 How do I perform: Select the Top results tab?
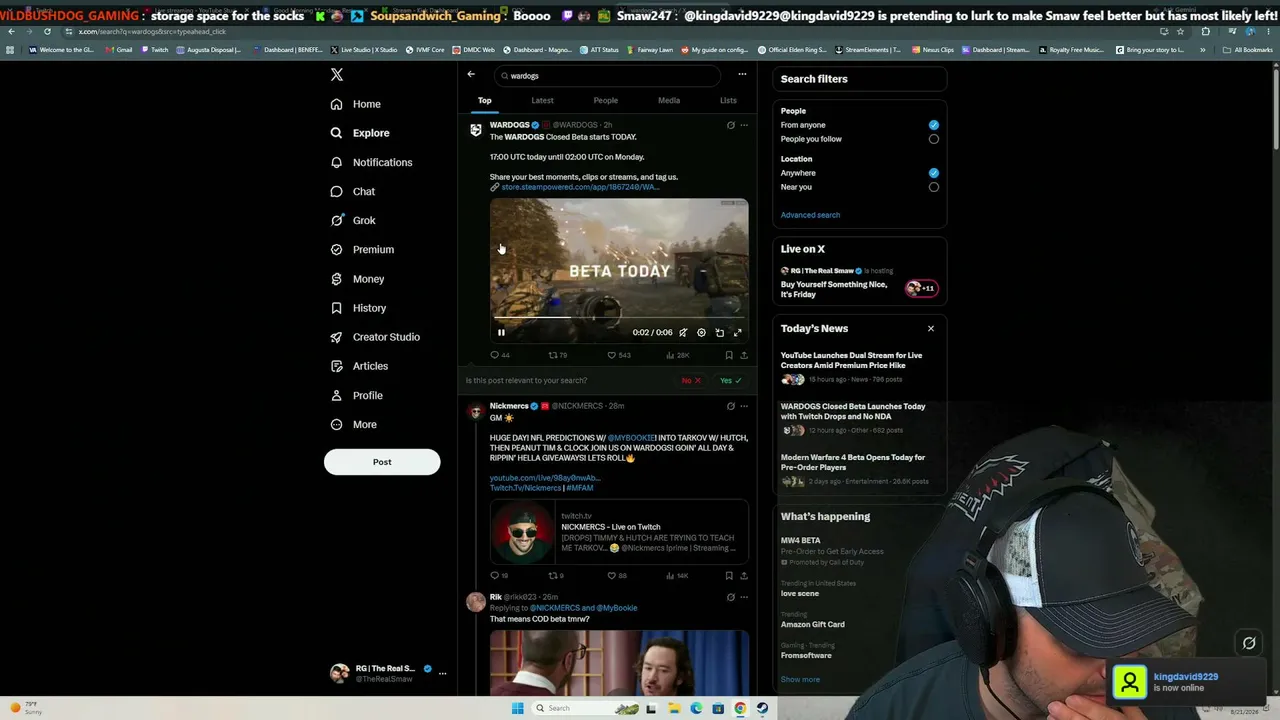[484, 100]
